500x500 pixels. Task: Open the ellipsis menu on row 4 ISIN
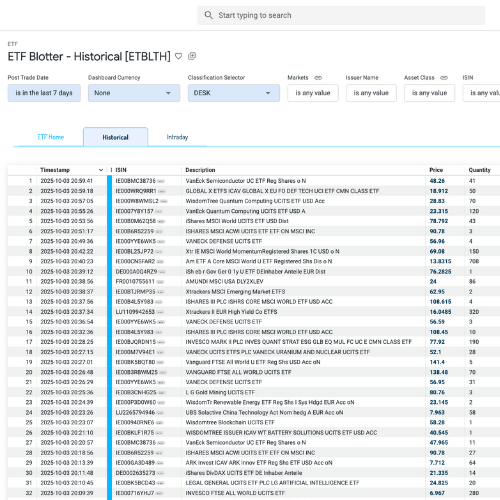coord(158,211)
